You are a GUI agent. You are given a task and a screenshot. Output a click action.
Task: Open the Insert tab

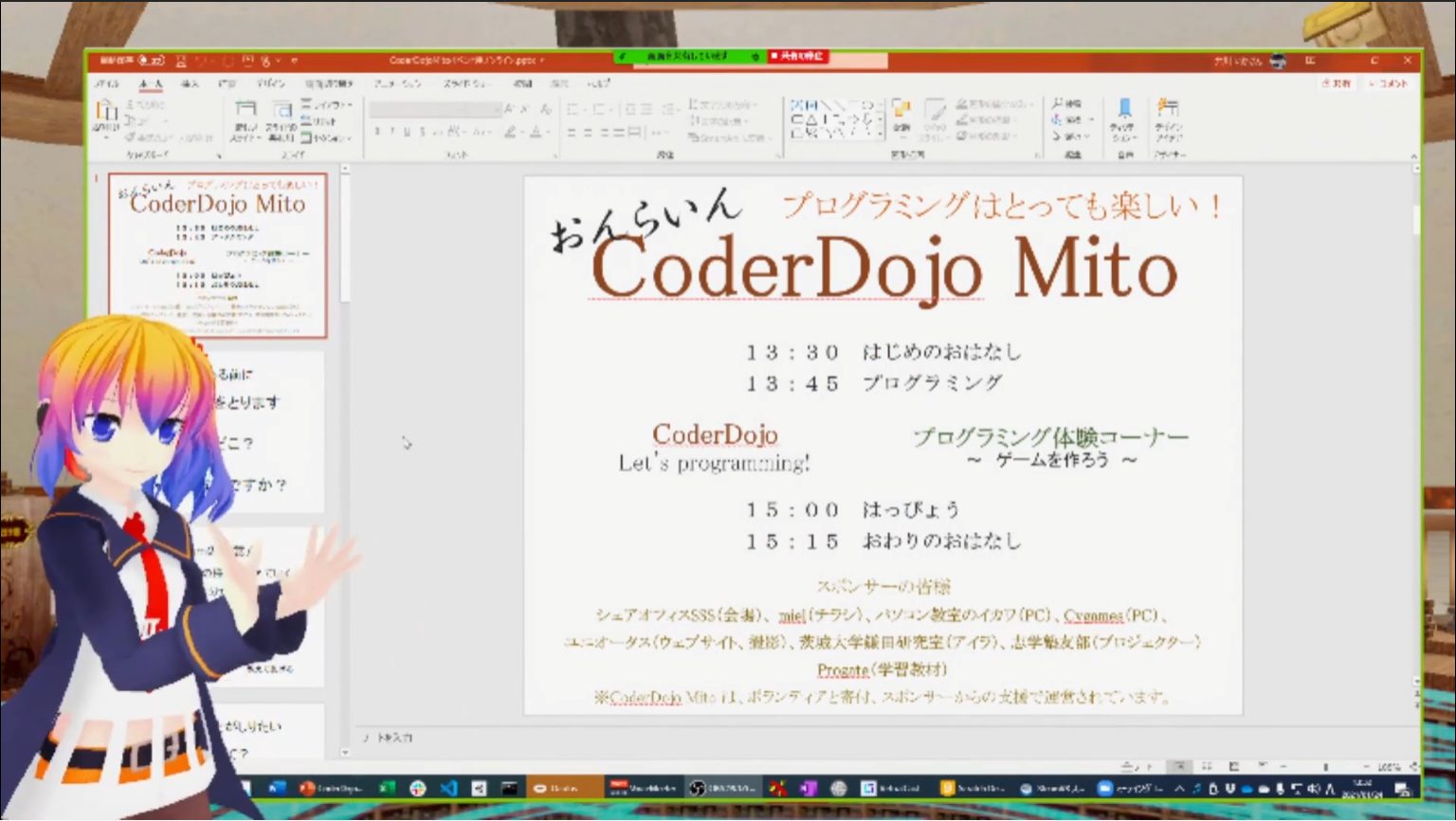click(x=190, y=84)
